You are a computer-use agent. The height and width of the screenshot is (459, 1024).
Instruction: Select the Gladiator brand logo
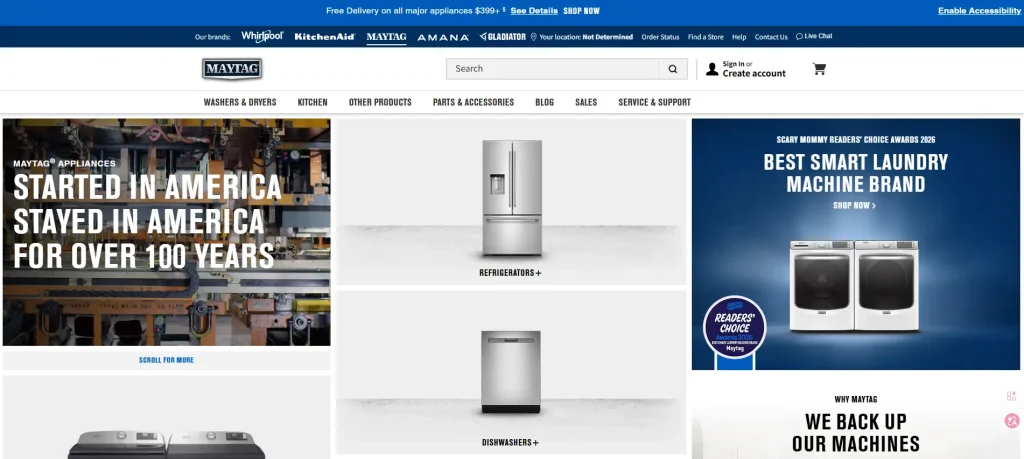(502, 37)
